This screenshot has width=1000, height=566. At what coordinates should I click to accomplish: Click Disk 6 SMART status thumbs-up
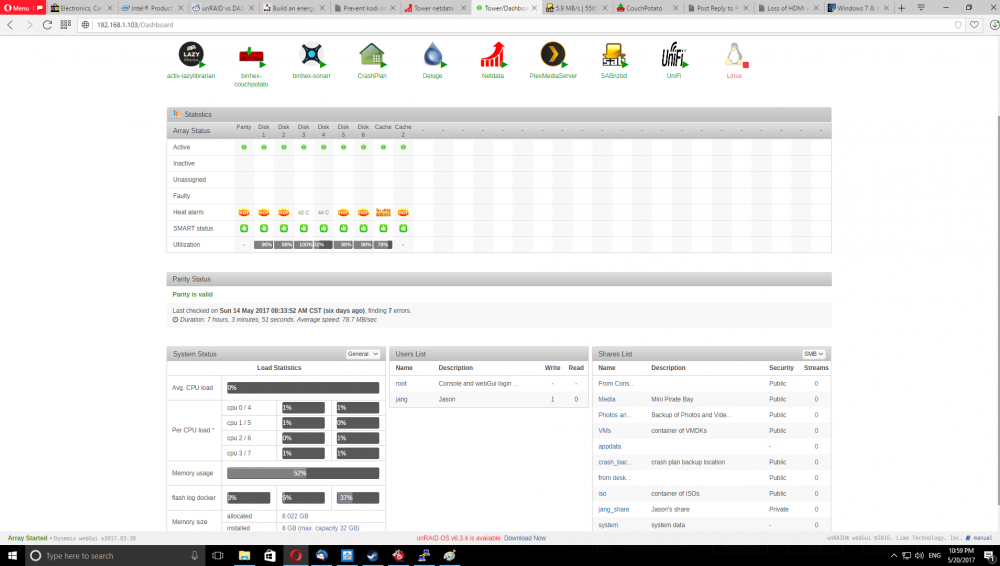(x=363, y=228)
